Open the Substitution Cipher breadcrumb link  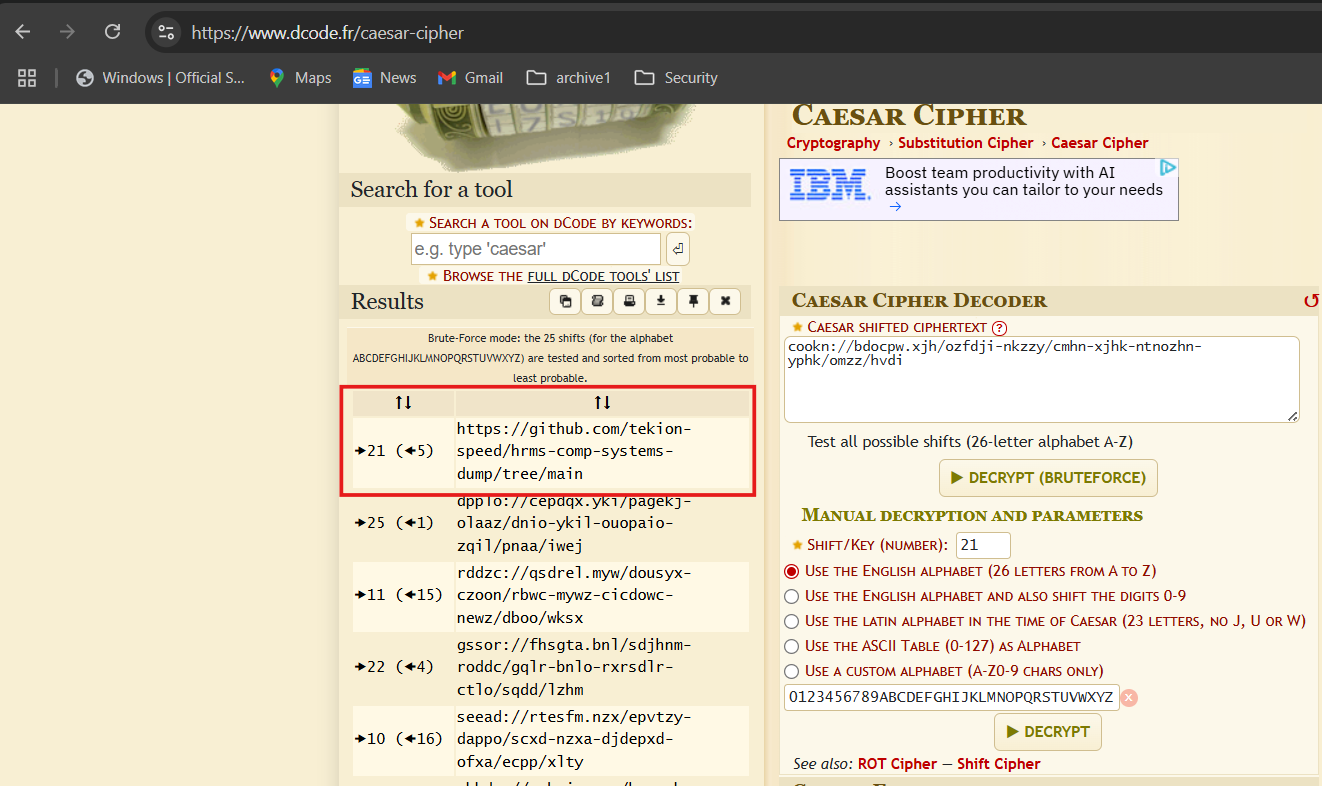click(x=965, y=143)
